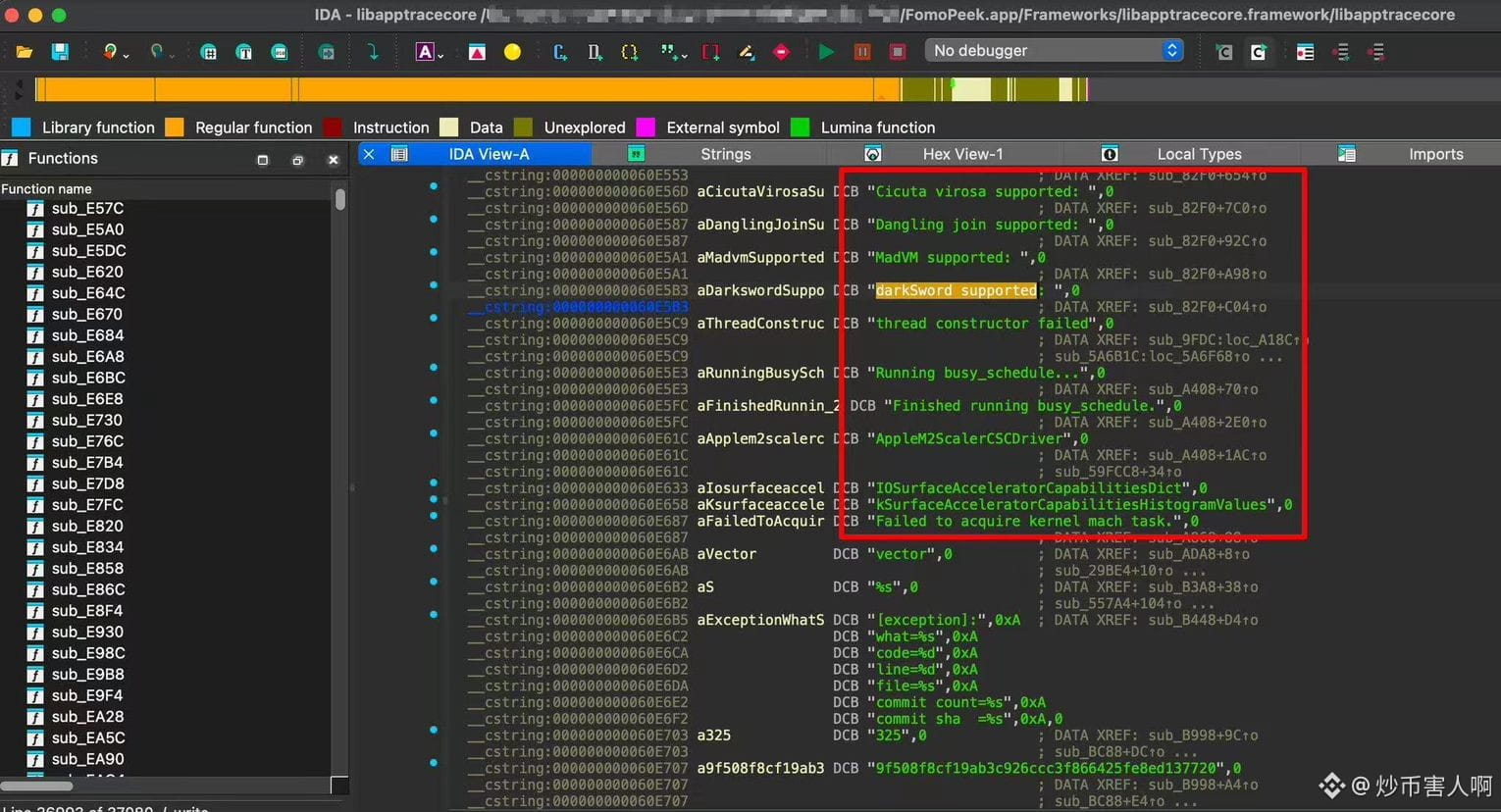Click the red stop process button
The width and height of the screenshot is (1501, 812).
point(898,51)
